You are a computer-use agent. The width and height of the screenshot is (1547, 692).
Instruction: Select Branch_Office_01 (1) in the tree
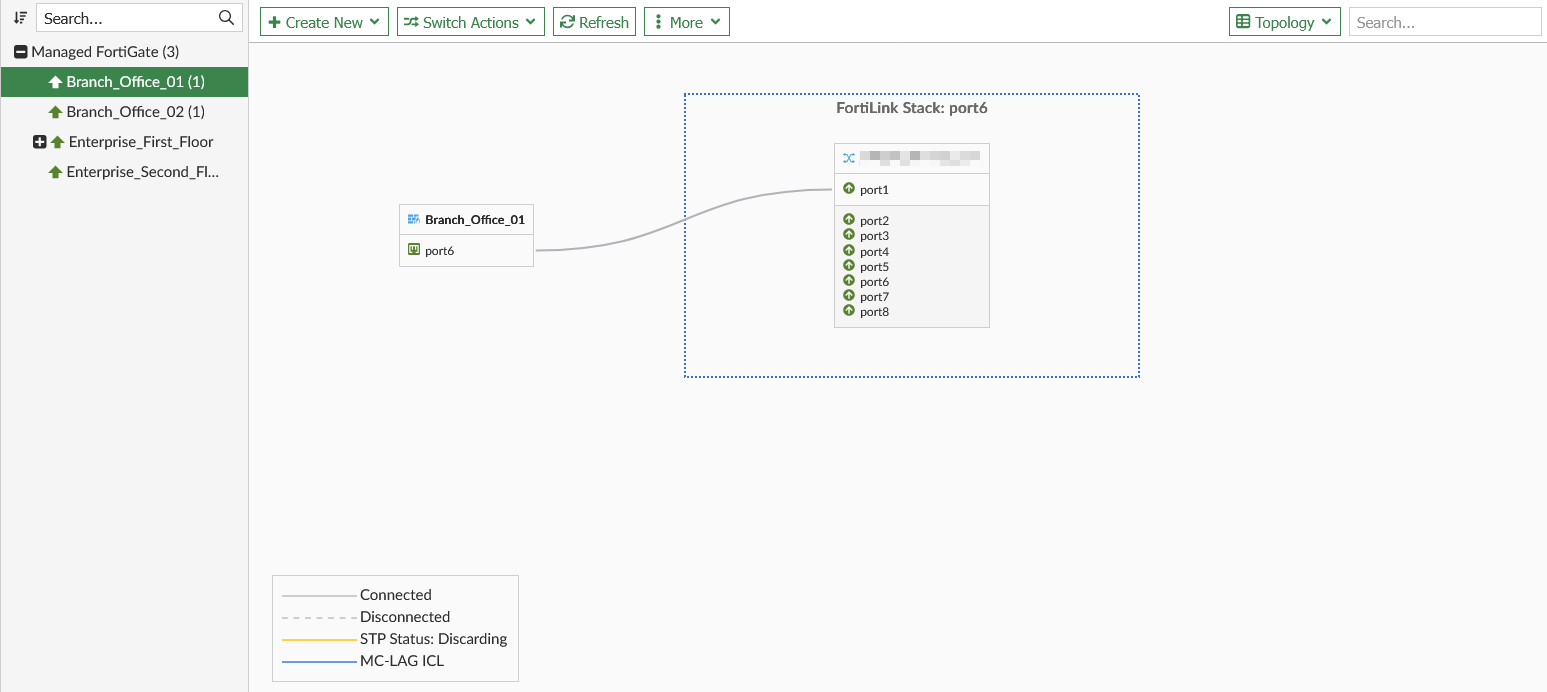(124, 82)
